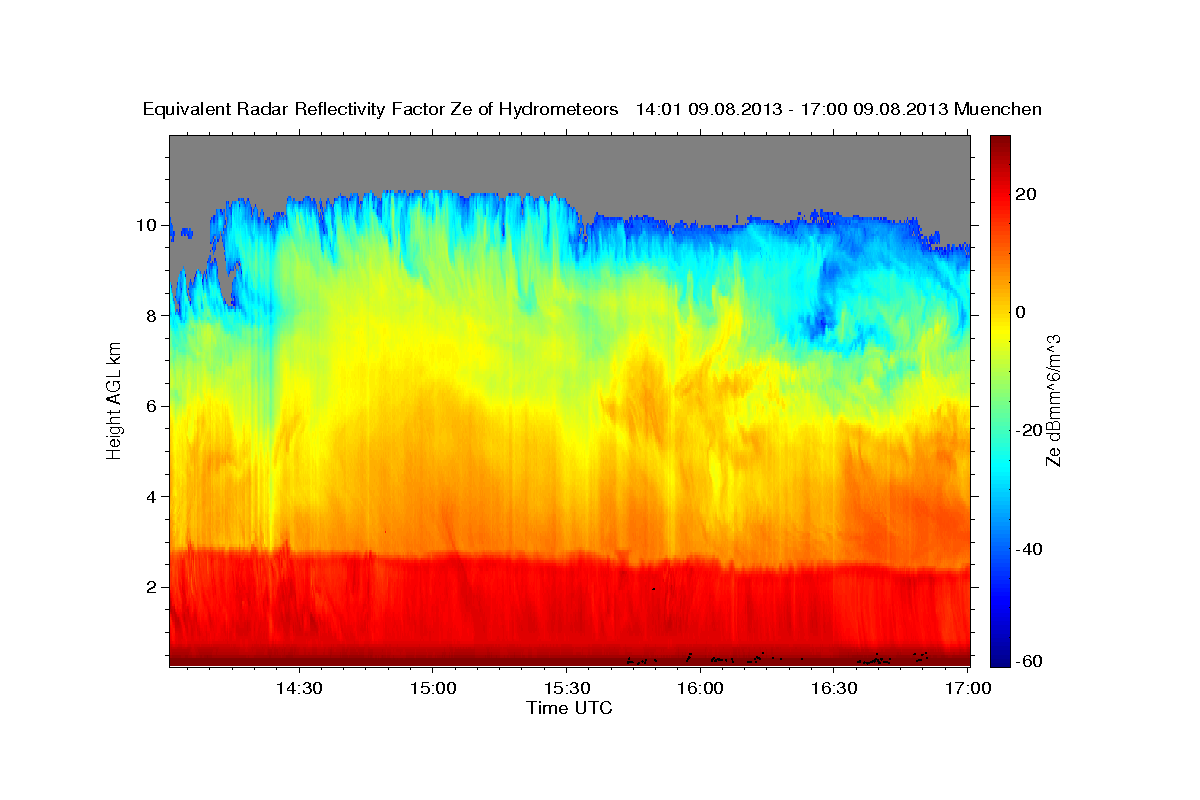Click the '16:30' time tick label

834,689
